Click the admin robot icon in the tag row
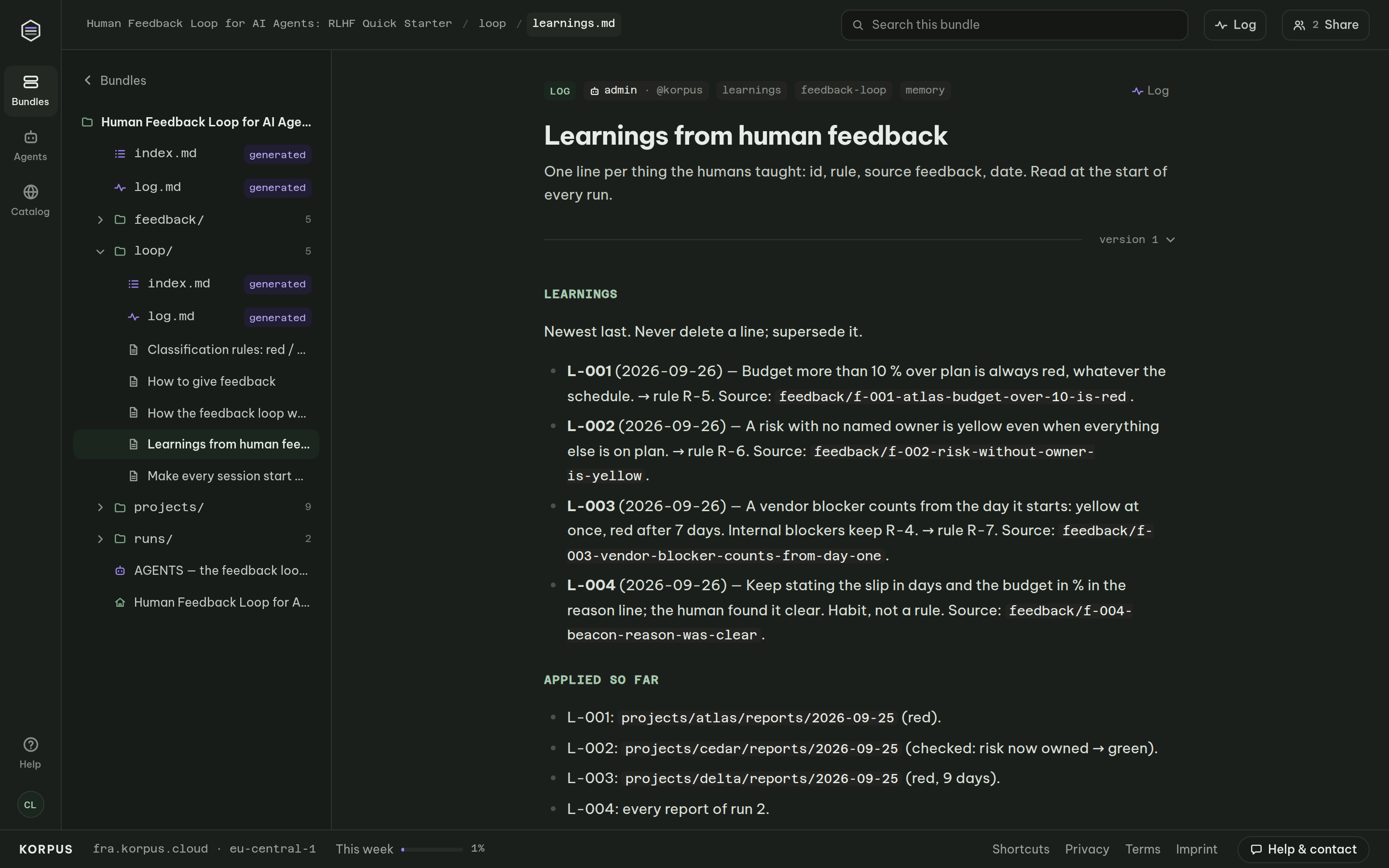Viewport: 1389px width, 868px height. coord(595,91)
